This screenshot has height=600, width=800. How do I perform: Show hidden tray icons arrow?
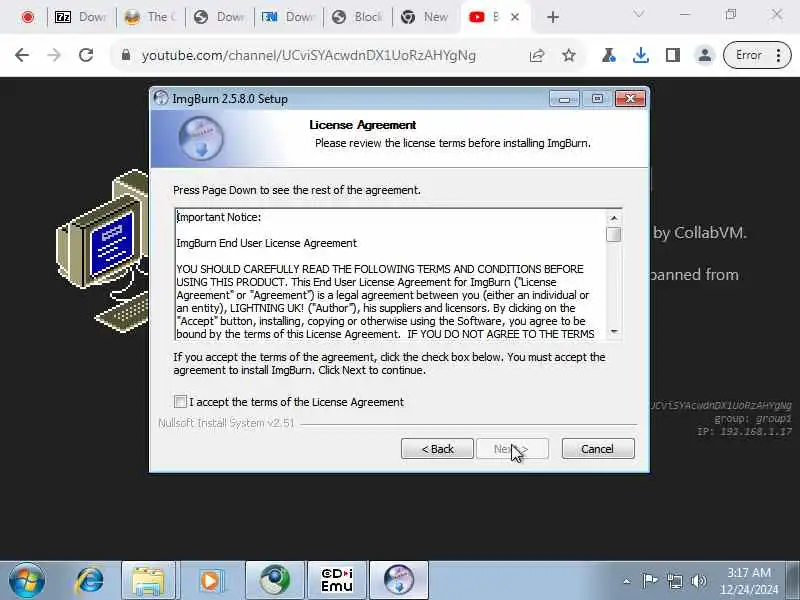pyautogui.click(x=627, y=581)
